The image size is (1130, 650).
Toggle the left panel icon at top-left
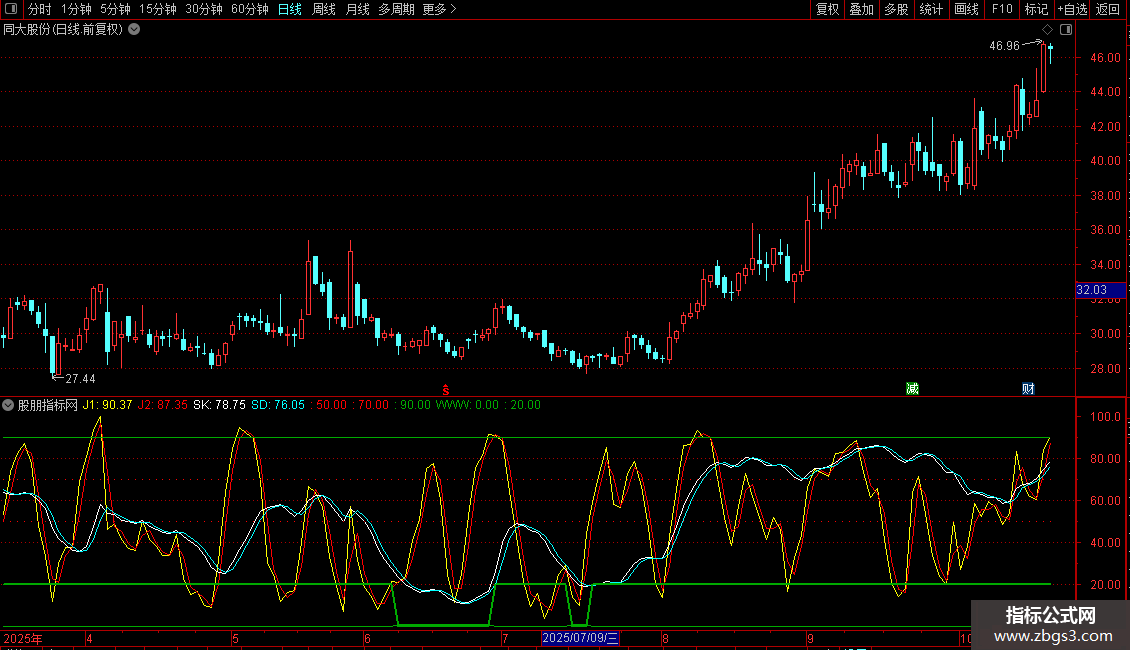point(11,9)
